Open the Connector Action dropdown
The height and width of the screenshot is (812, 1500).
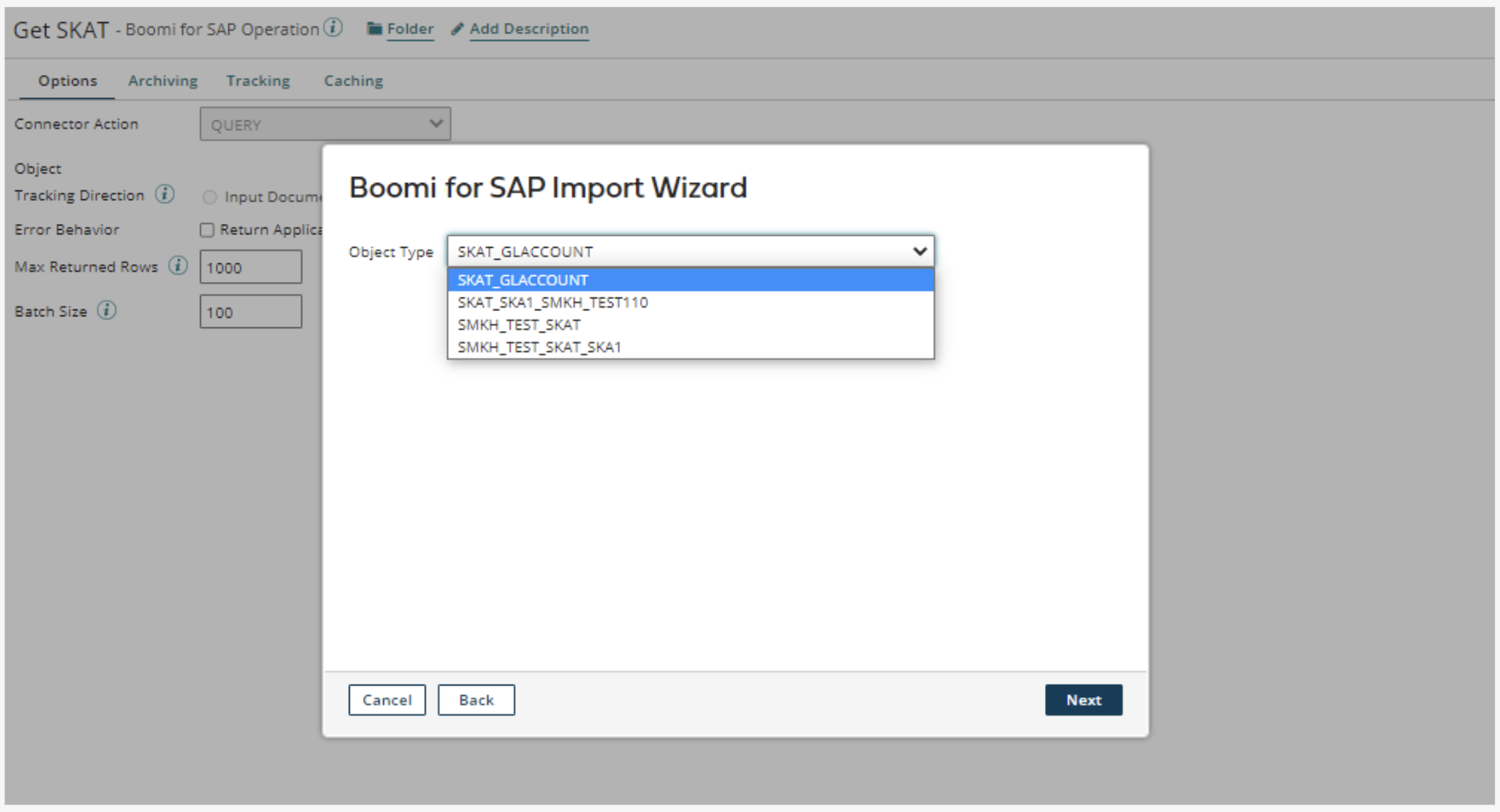(325, 125)
